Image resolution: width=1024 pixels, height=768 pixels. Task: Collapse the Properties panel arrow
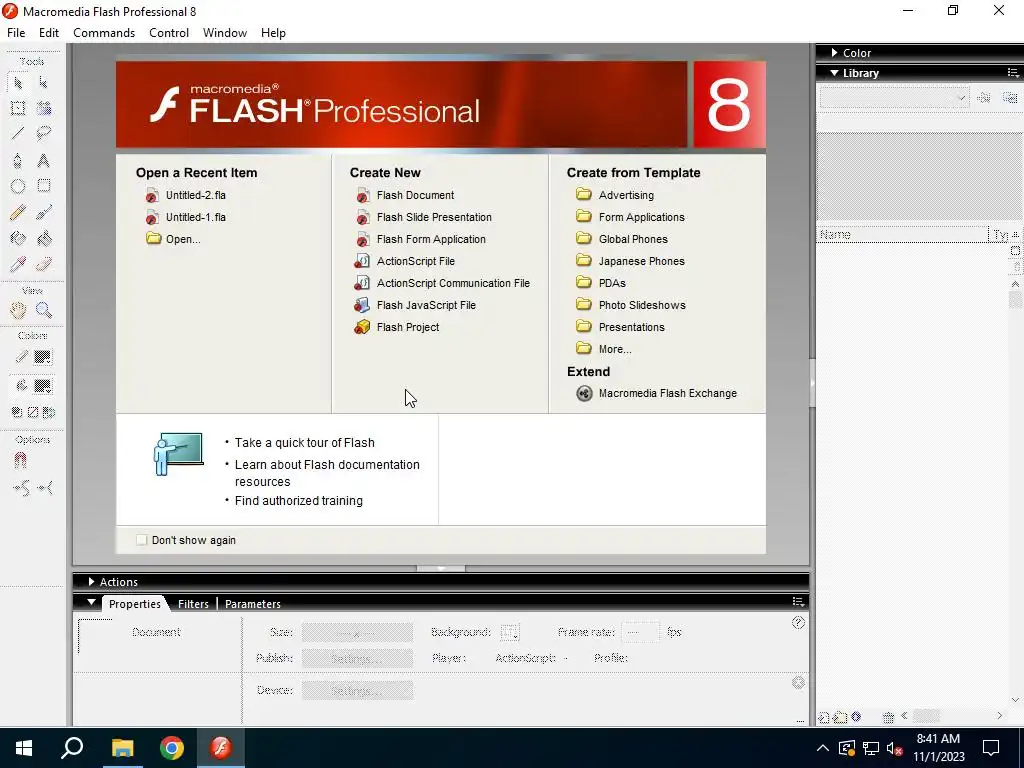point(91,603)
